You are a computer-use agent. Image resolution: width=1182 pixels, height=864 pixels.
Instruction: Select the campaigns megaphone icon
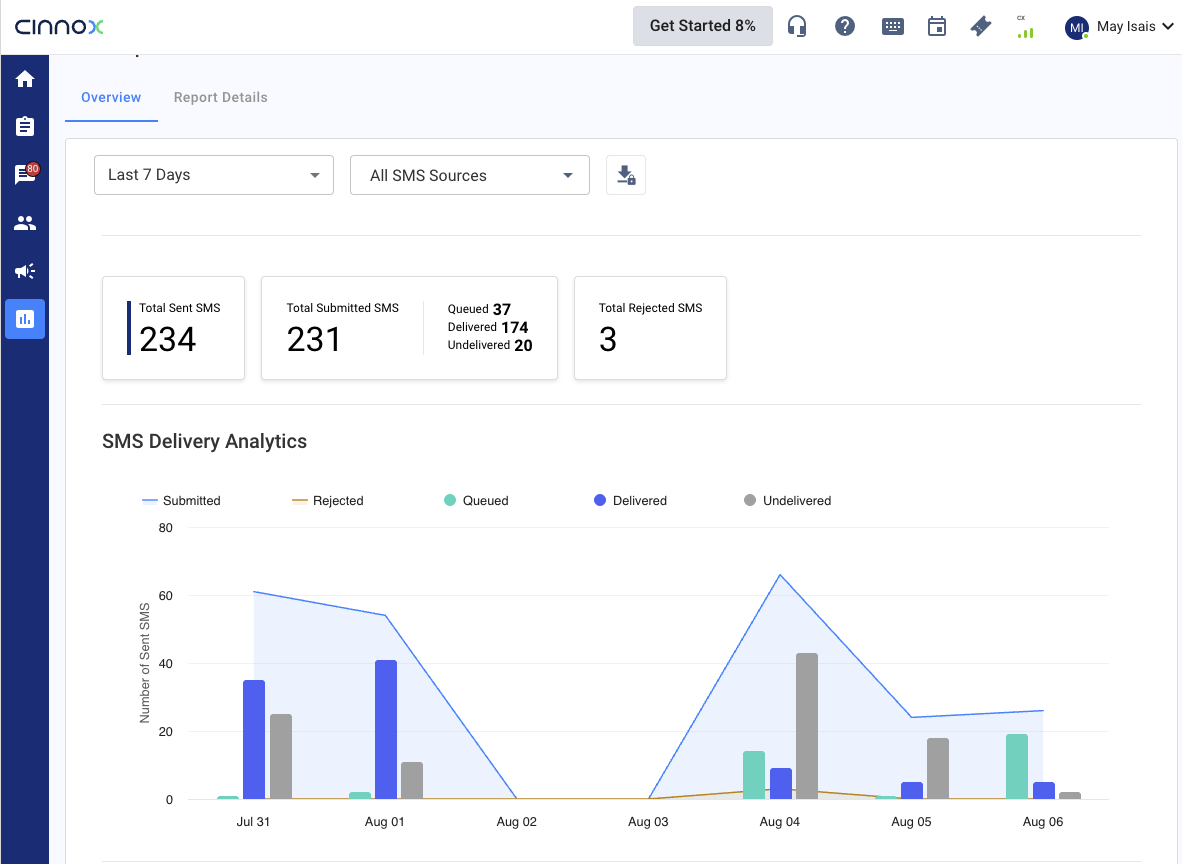[x=25, y=271]
